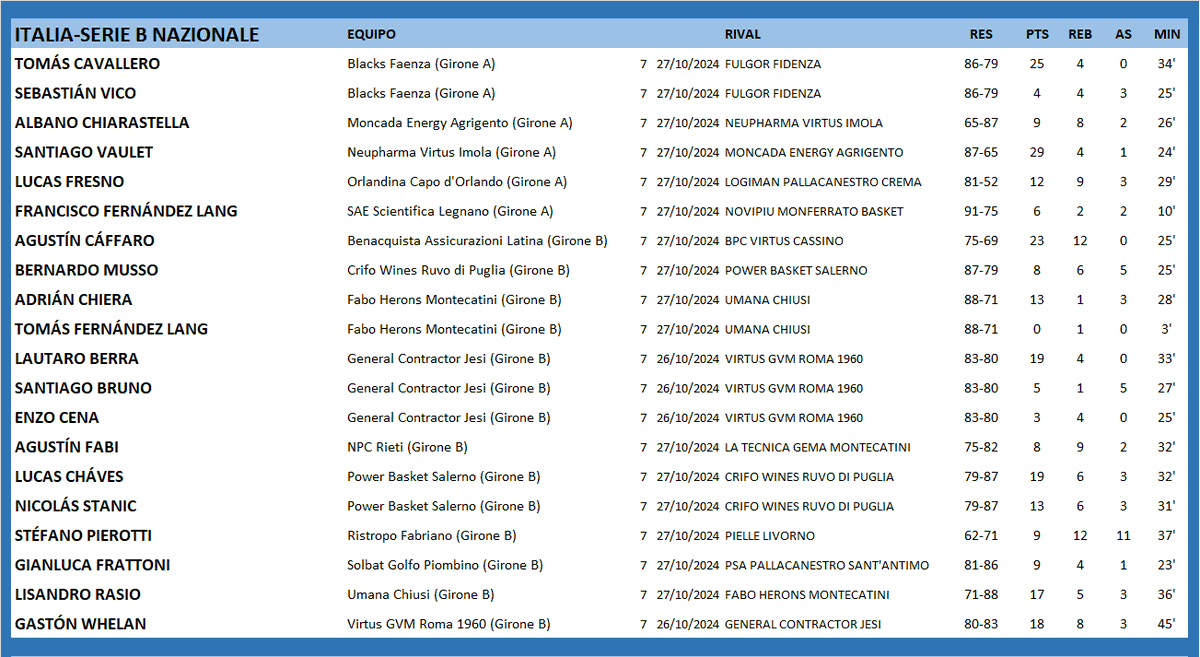Click the AS column header

coord(1123,34)
